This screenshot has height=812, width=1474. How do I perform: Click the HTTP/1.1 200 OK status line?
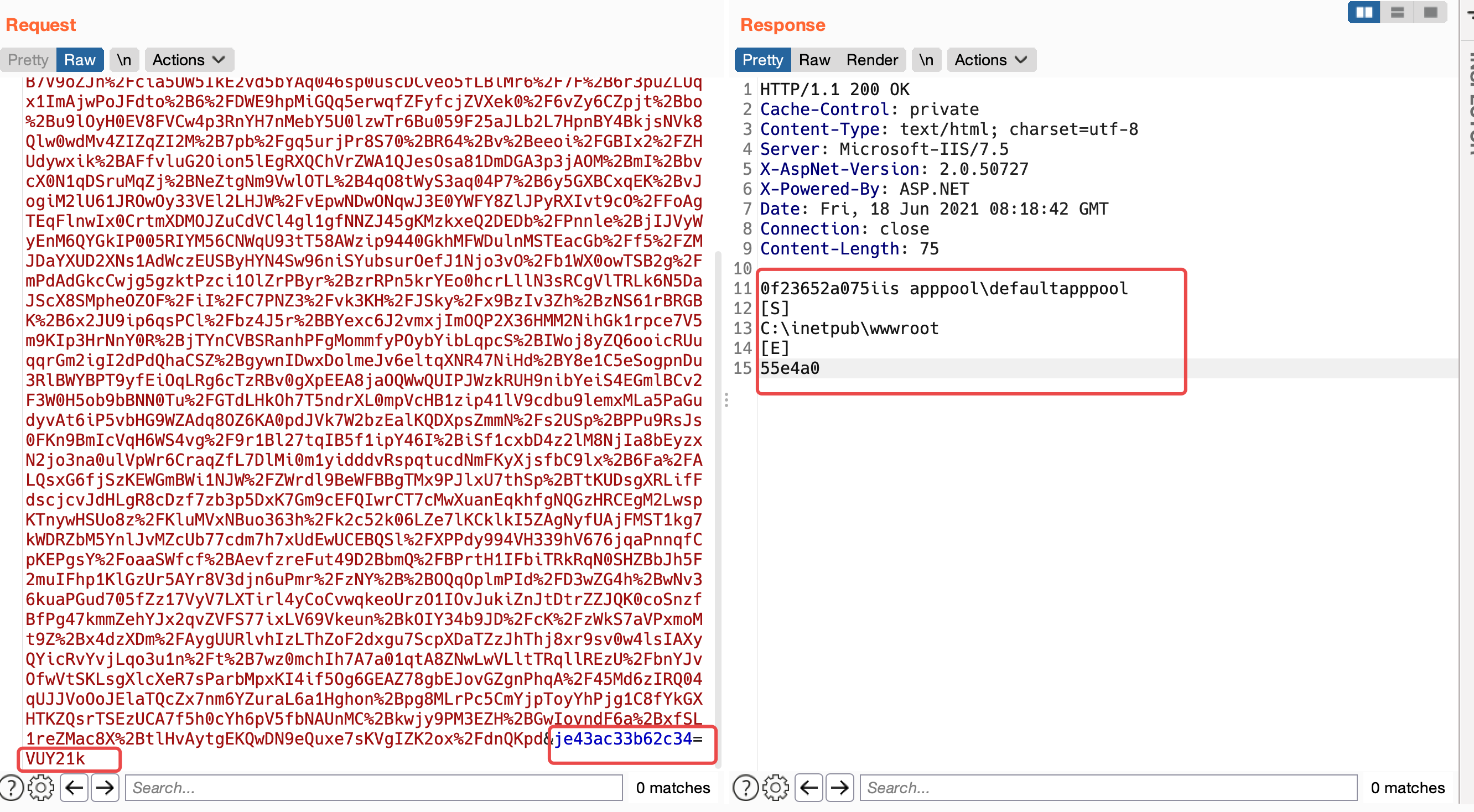(x=834, y=89)
